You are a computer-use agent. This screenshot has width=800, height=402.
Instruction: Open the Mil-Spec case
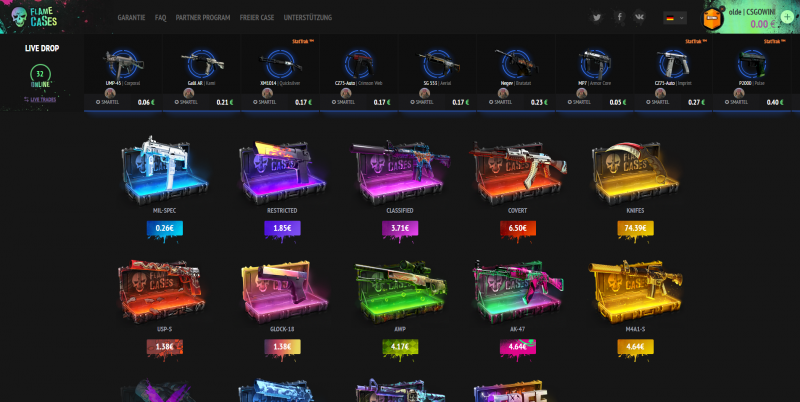tap(164, 170)
